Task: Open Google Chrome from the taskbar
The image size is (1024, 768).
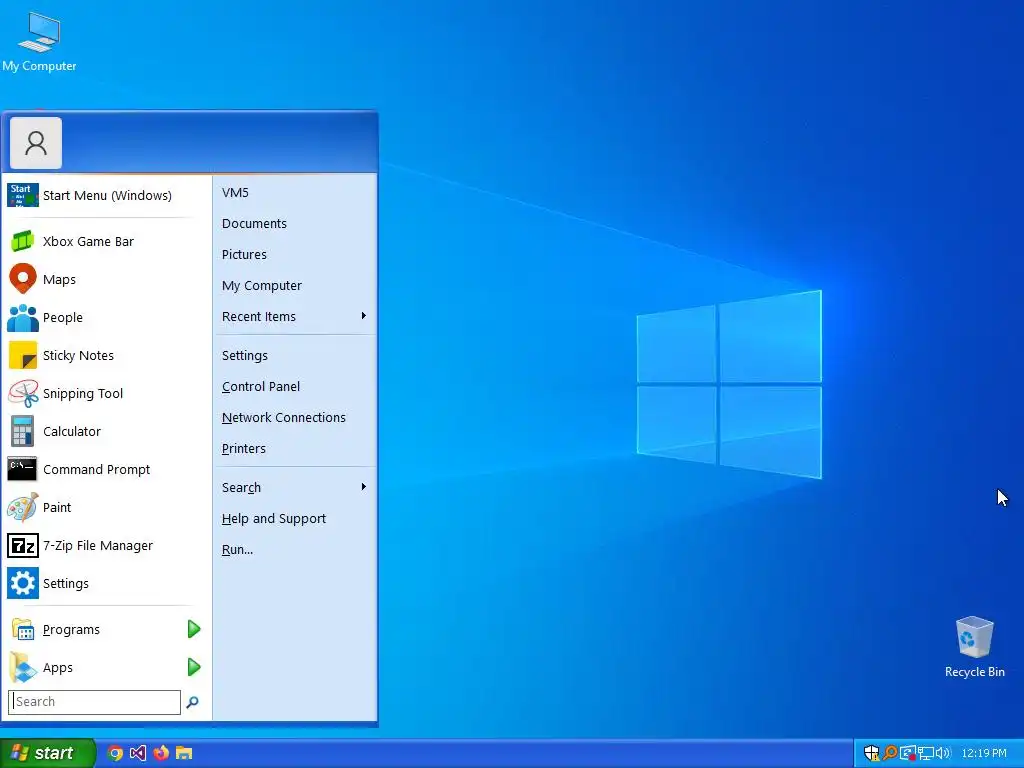Action: coord(115,753)
